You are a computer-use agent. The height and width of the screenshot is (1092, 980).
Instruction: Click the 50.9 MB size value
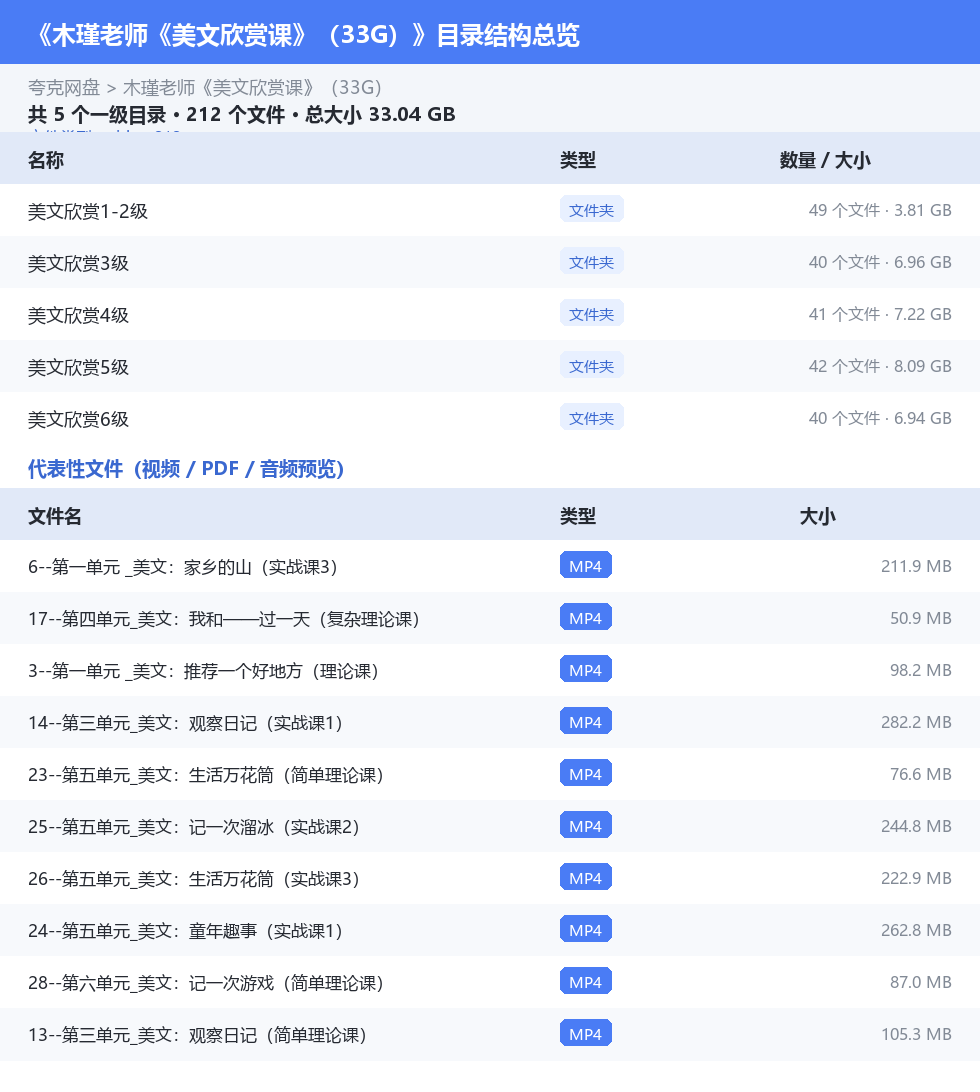click(x=921, y=618)
